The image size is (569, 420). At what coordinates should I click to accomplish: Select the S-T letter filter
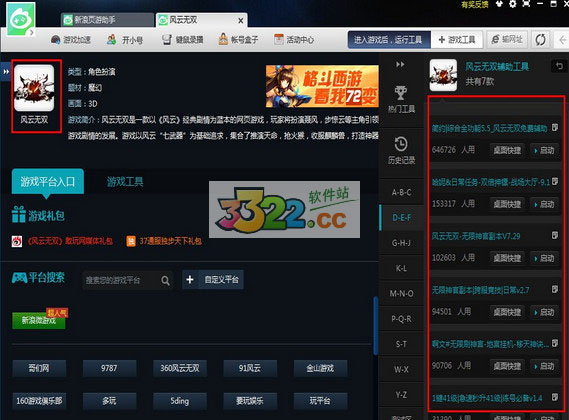coord(401,344)
